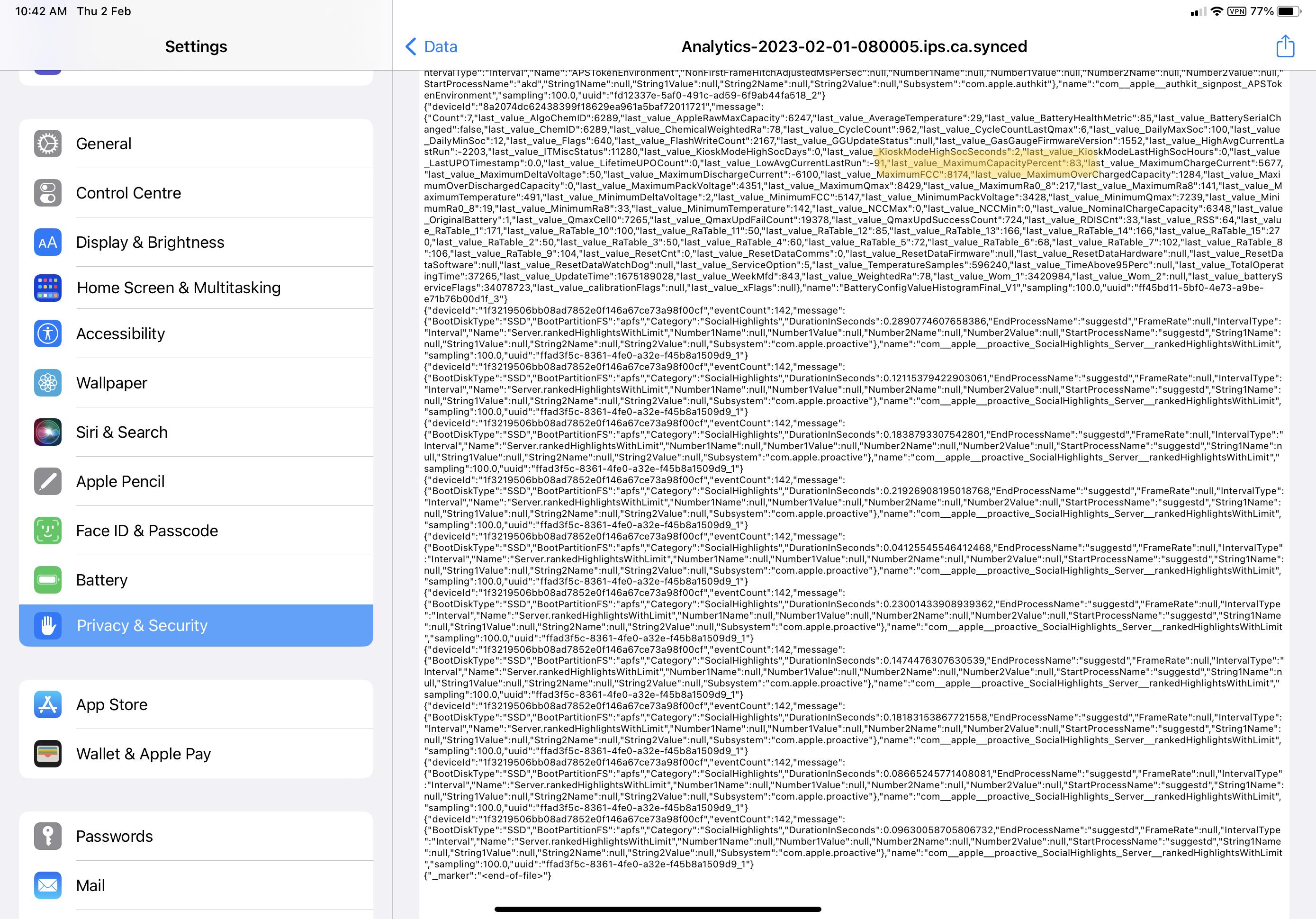Screen dimensions: 1316x919
Task: Tap the Passwords key icon
Action: tap(47, 837)
